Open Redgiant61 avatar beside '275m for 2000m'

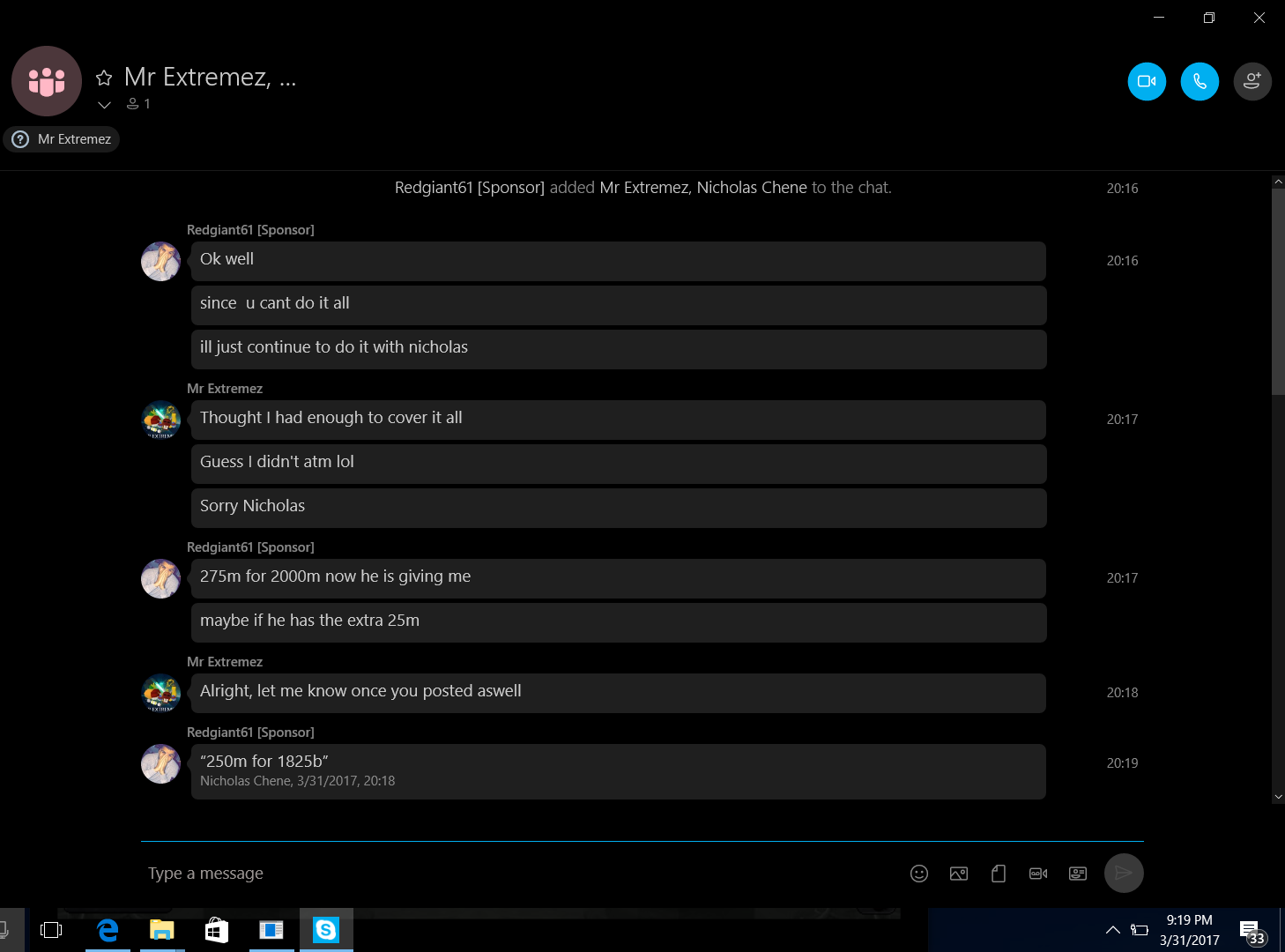click(x=161, y=579)
